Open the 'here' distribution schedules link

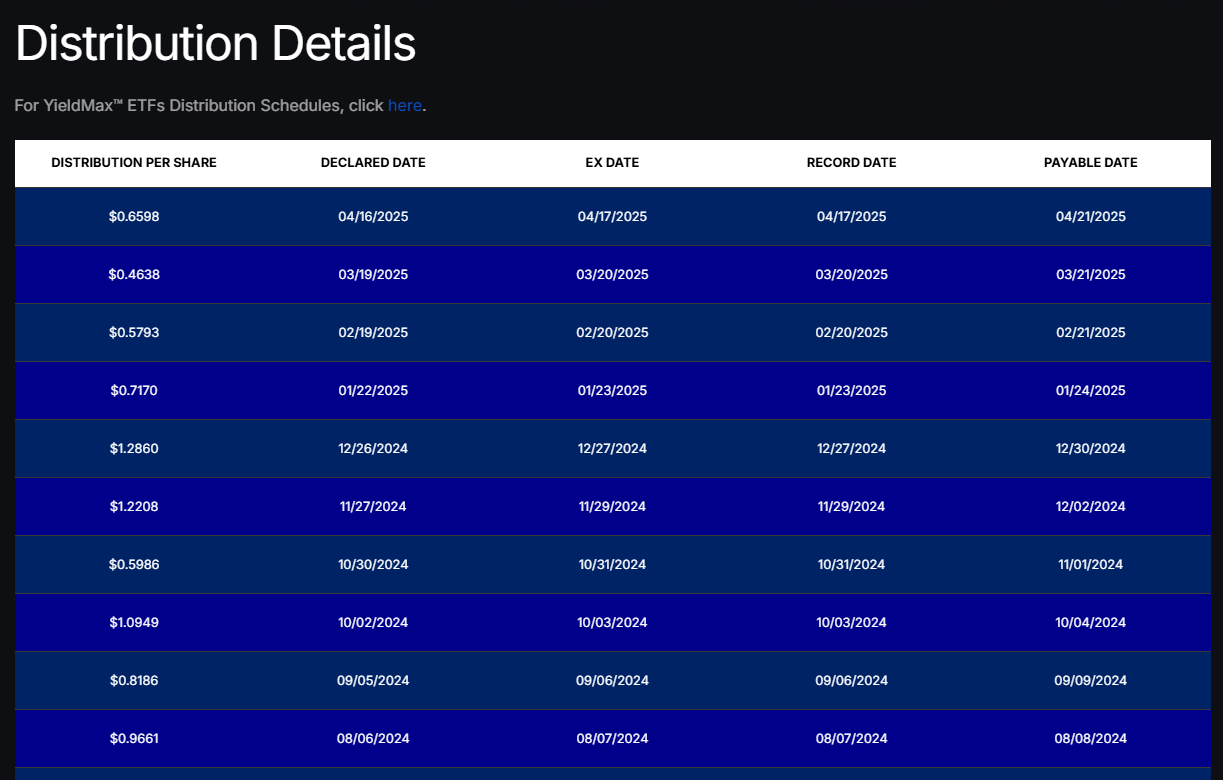405,105
